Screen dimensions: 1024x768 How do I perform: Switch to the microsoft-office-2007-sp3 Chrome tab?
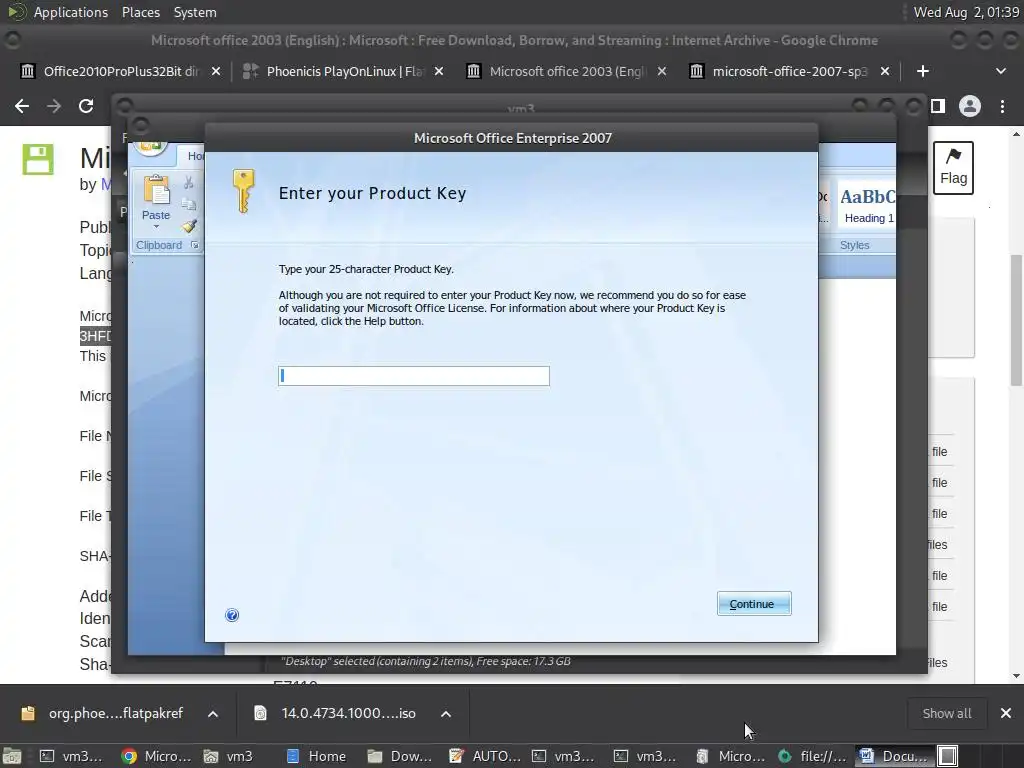pos(789,71)
